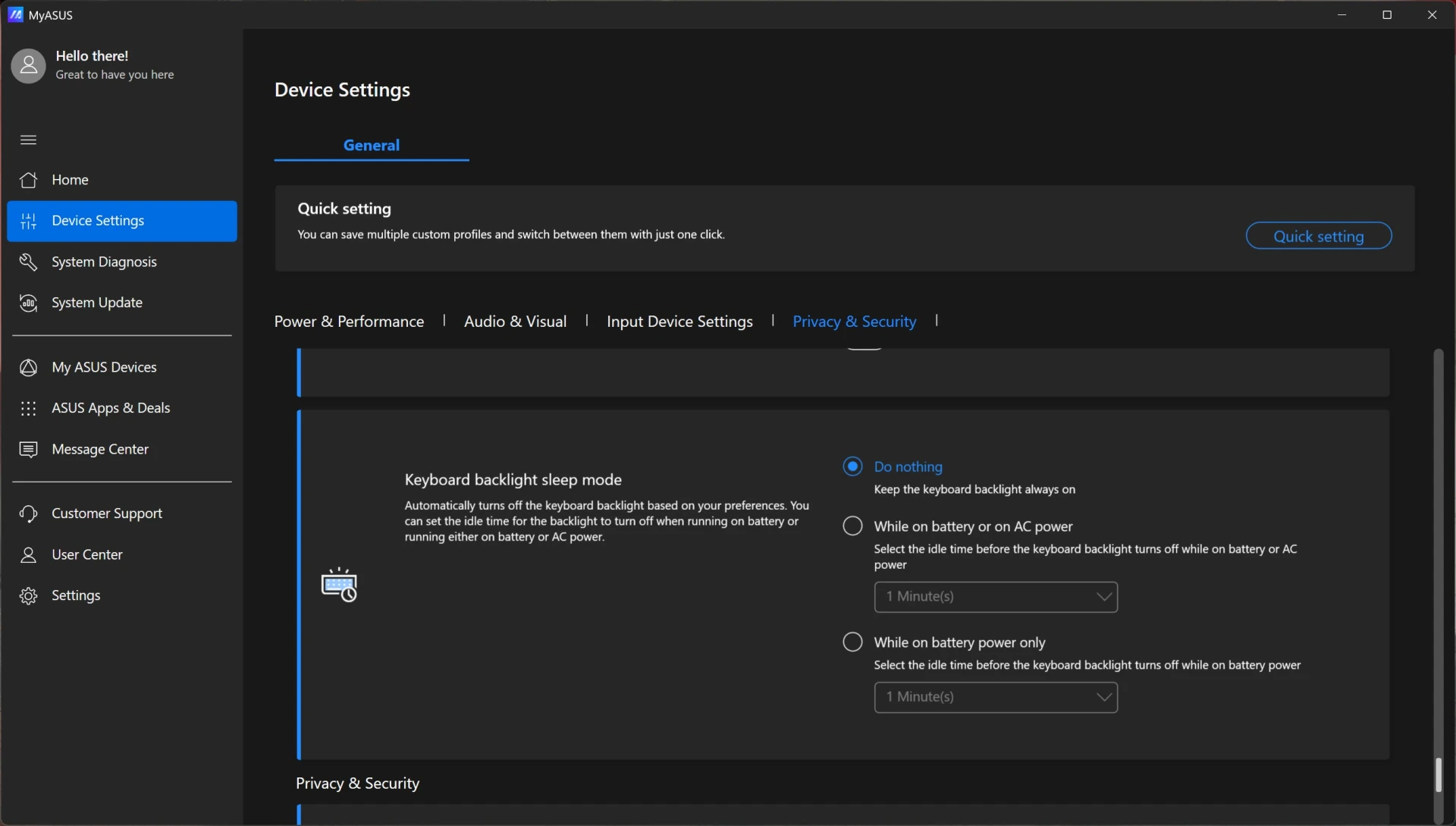Viewport: 1456px width, 826px height.
Task: Jump to Privacy & Security section tab
Action: coord(854,321)
